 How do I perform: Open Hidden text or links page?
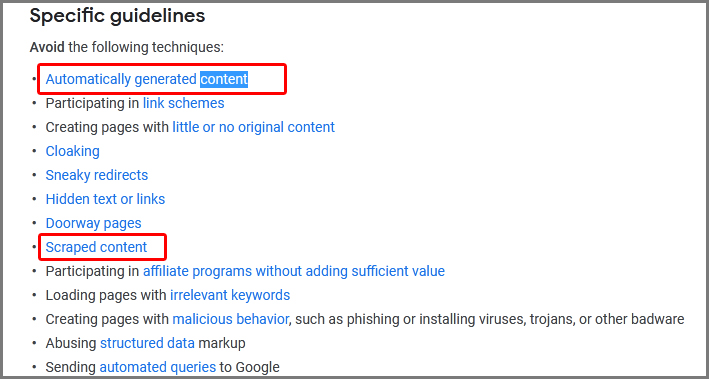point(105,199)
